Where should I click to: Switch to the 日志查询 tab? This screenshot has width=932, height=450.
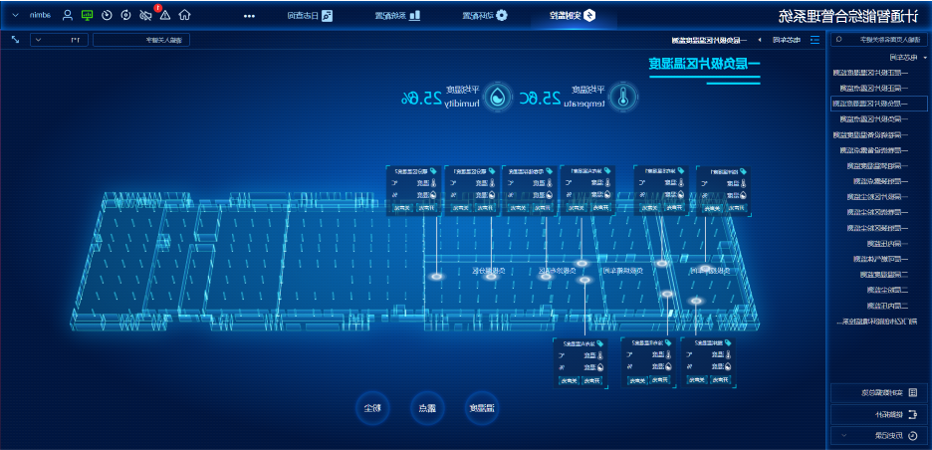304,16
